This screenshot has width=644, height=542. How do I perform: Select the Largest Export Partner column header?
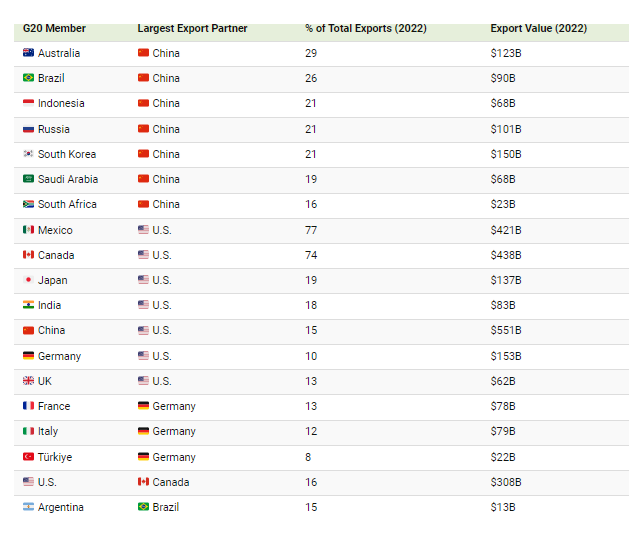click(192, 28)
